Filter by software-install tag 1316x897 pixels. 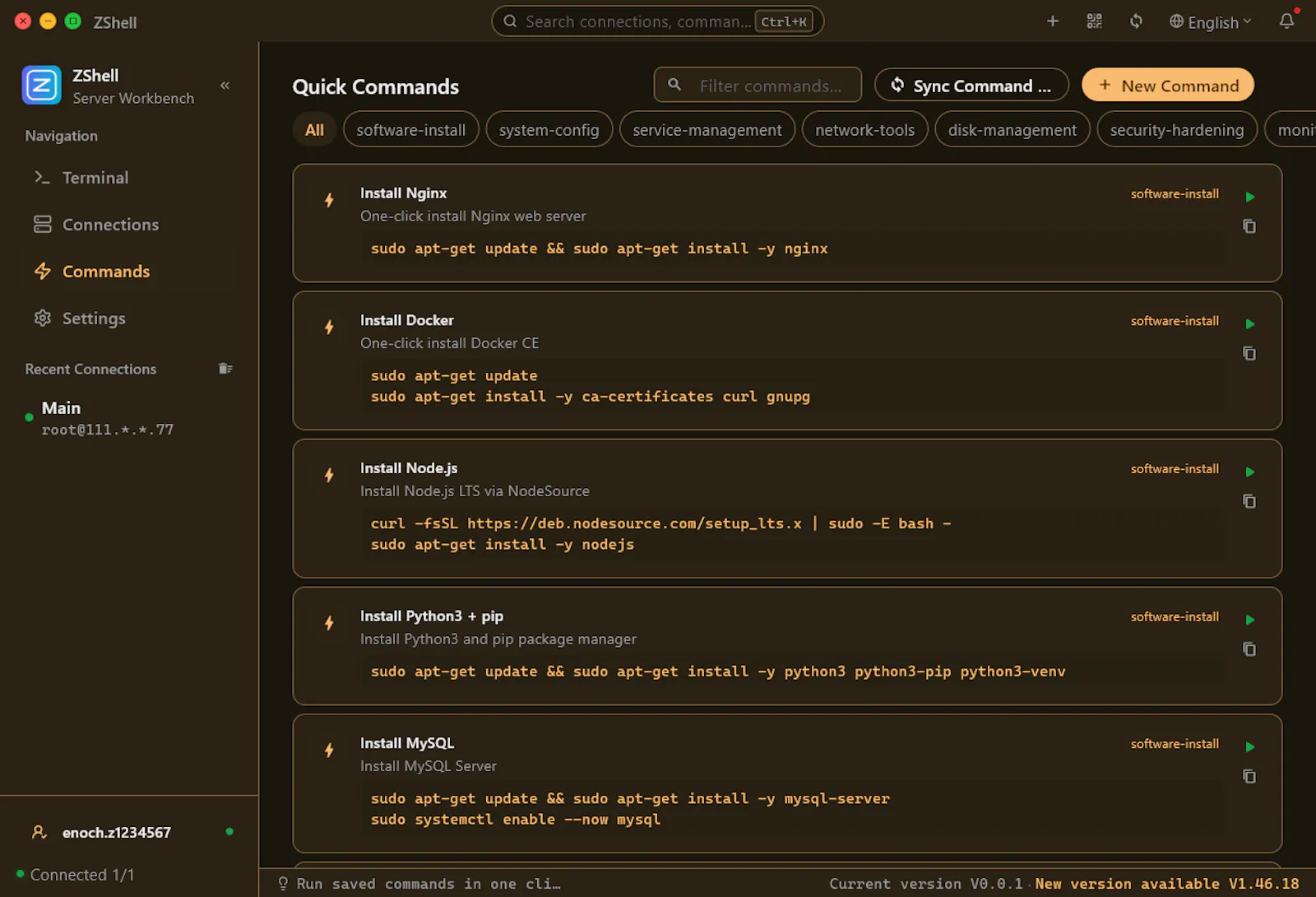tap(411, 130)
